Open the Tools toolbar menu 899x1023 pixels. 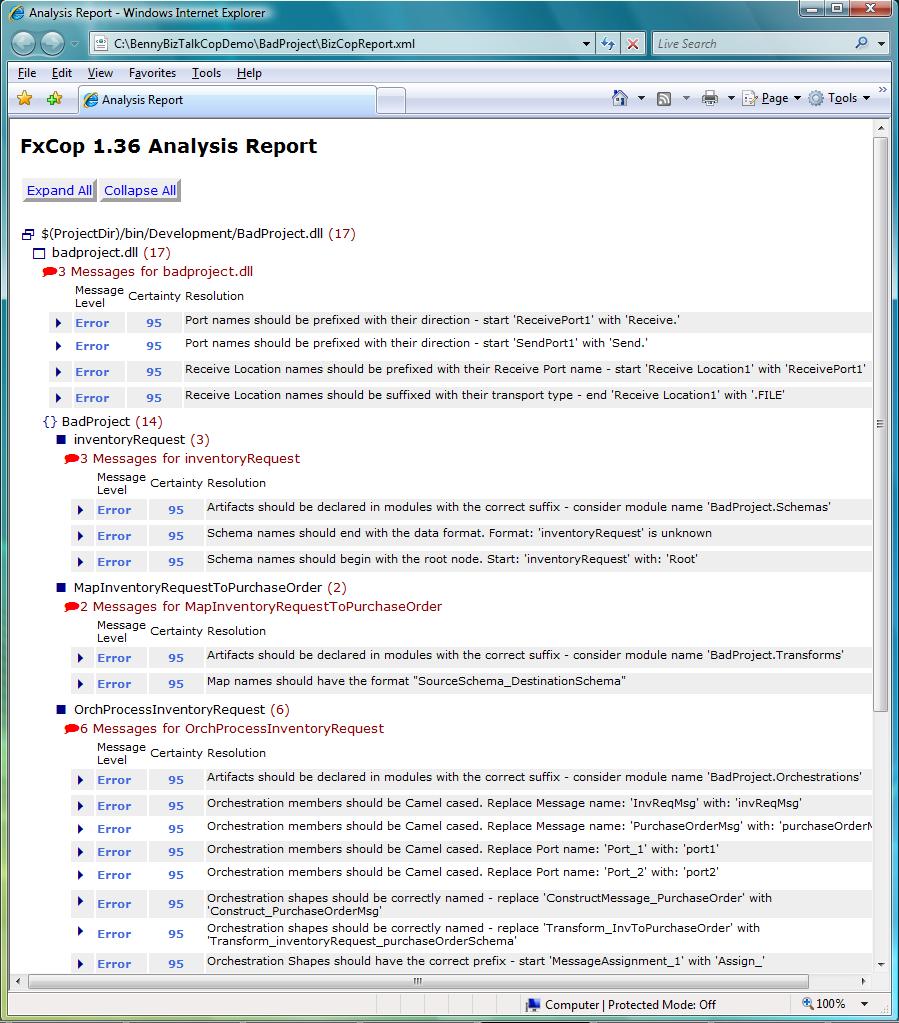(840, 99)
